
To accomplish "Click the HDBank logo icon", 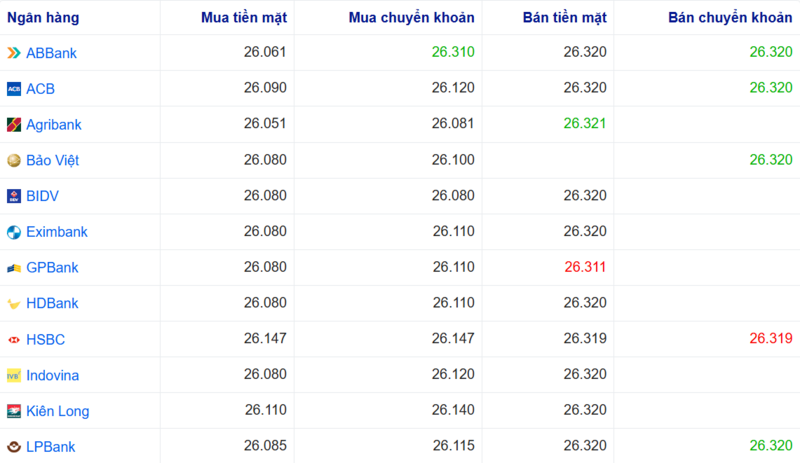I will (14, 303).
